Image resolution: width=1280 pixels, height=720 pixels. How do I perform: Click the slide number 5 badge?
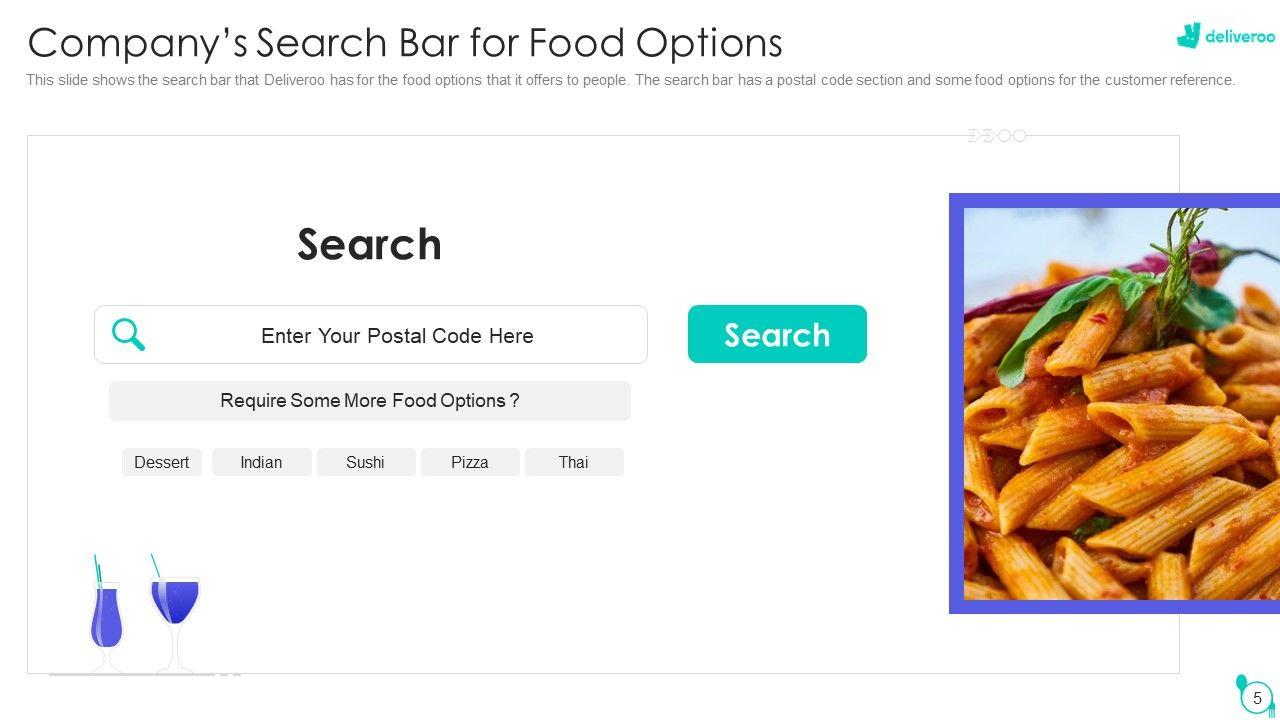click(x=1257, y=698)
